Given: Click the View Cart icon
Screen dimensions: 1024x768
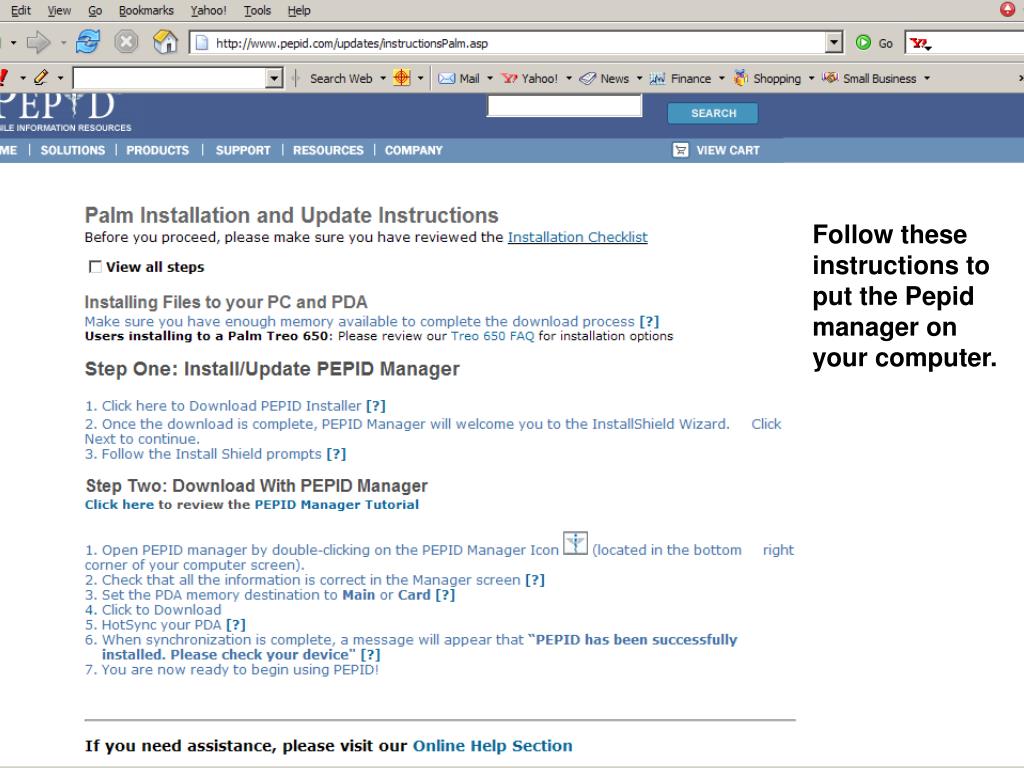Looking at the screenshot, I should click(680, 150).
